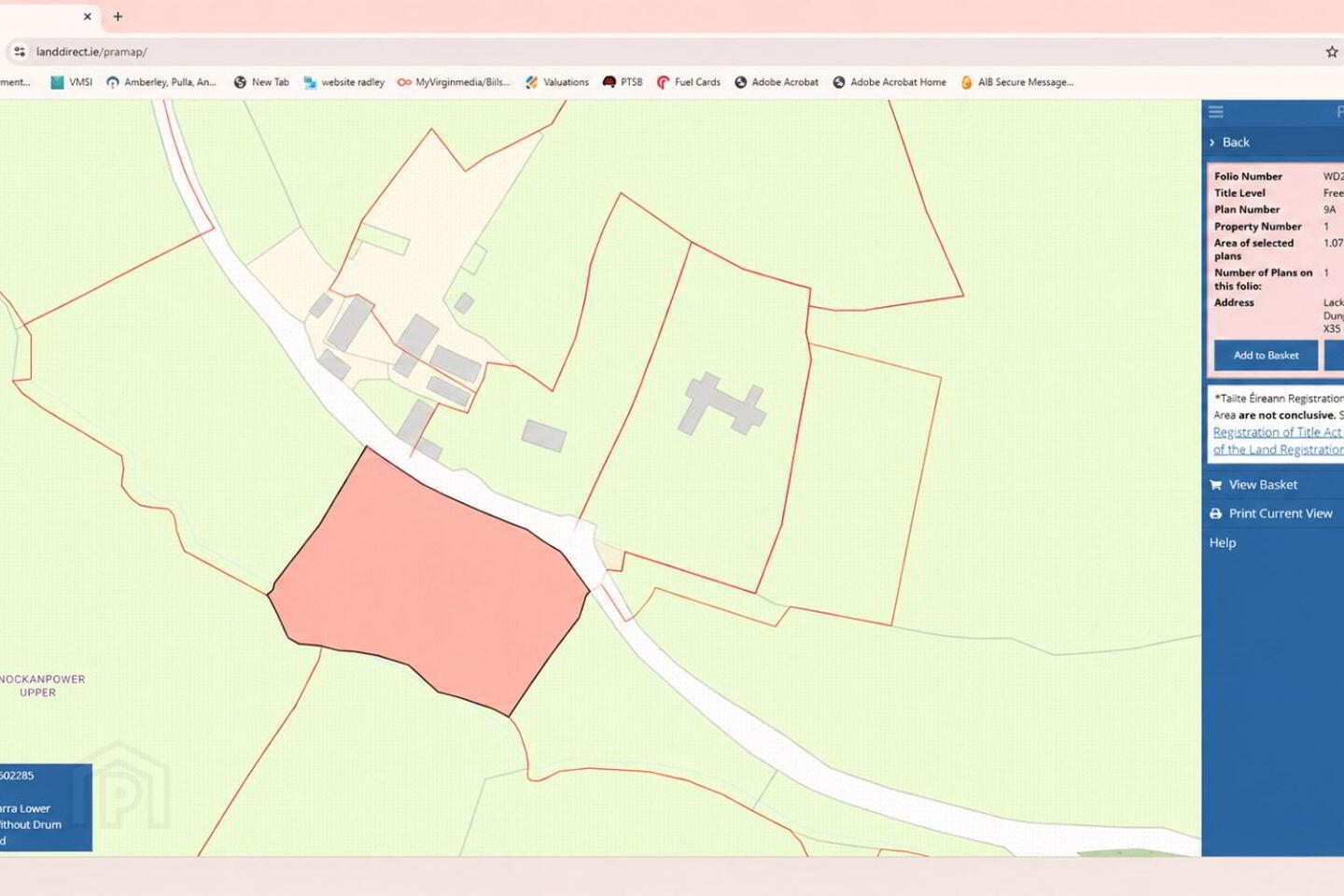The height and width of the screenshot is (896, 1344).
Task: Click 'Number of Plans on this folio' label
Action: [x=1264, y=279]
